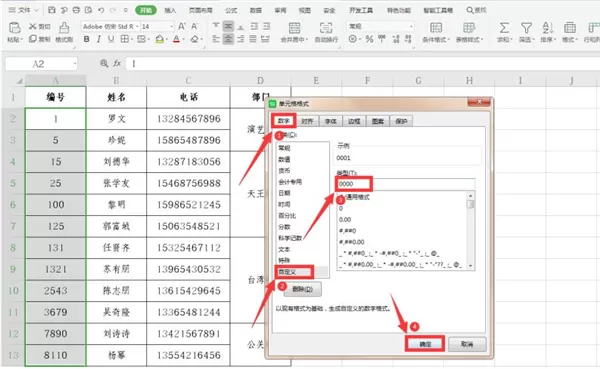Viewport: 600px width, 369px height.
Task: Switch to 保护 Protection tab in dialog
Action: coord(401,121)
